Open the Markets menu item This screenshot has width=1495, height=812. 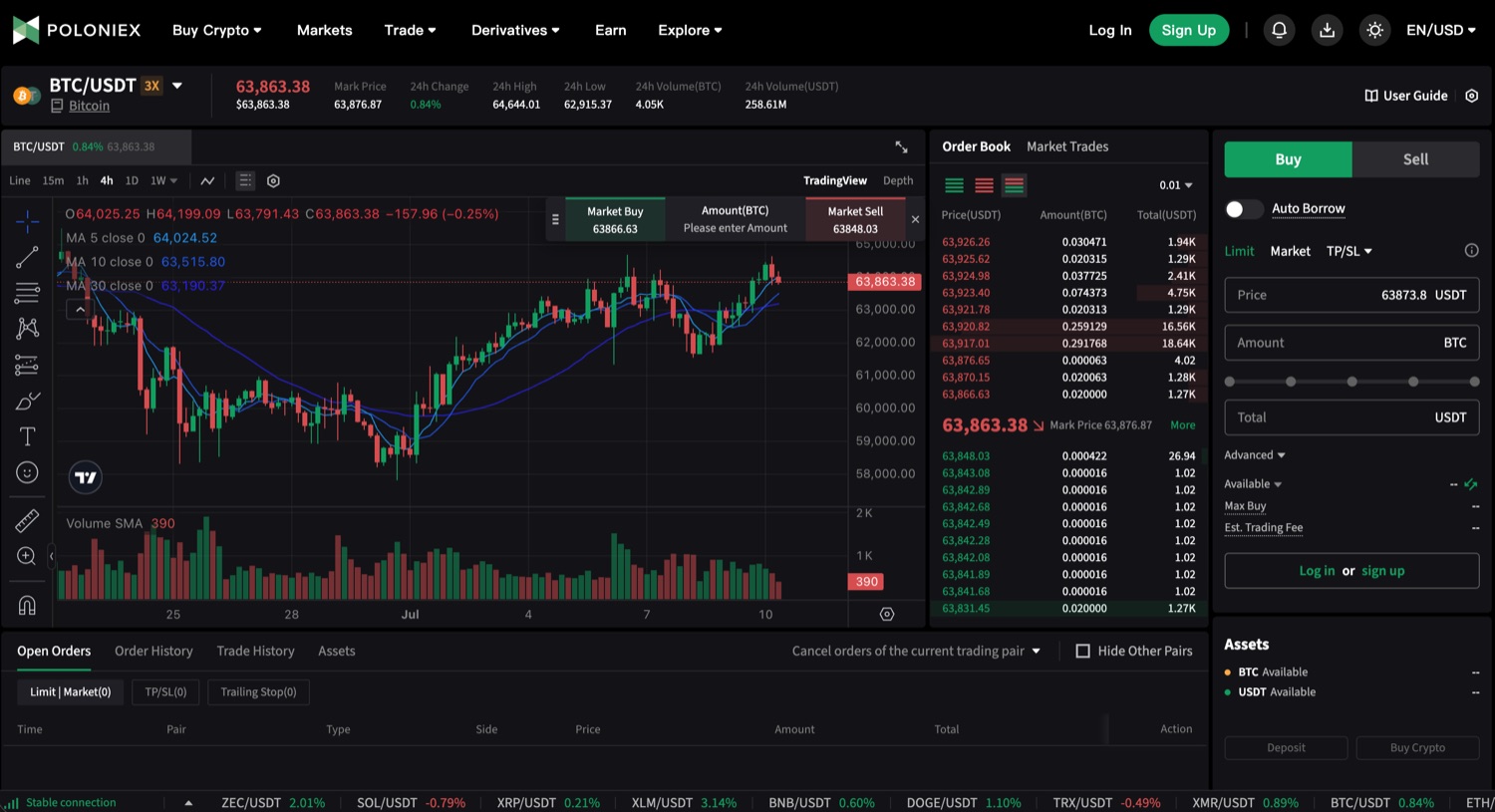point(325,30)
